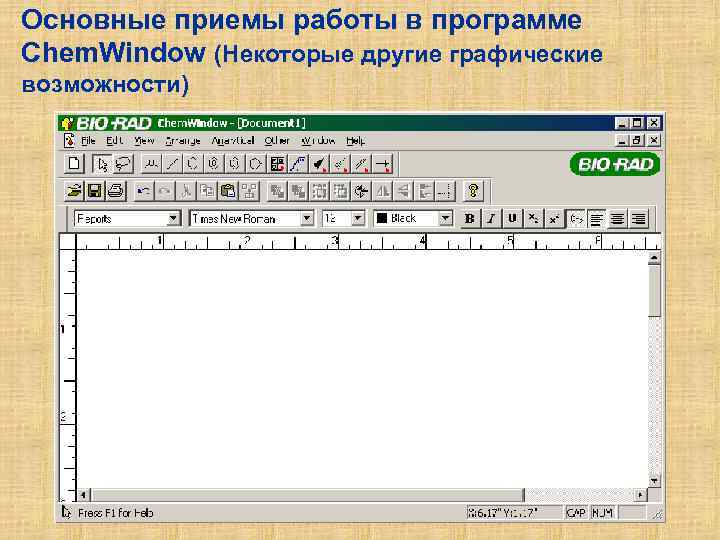Toggle Bold formatting
Screen dimensions: 720x540
pyautogui.click(x=469, y=219)
